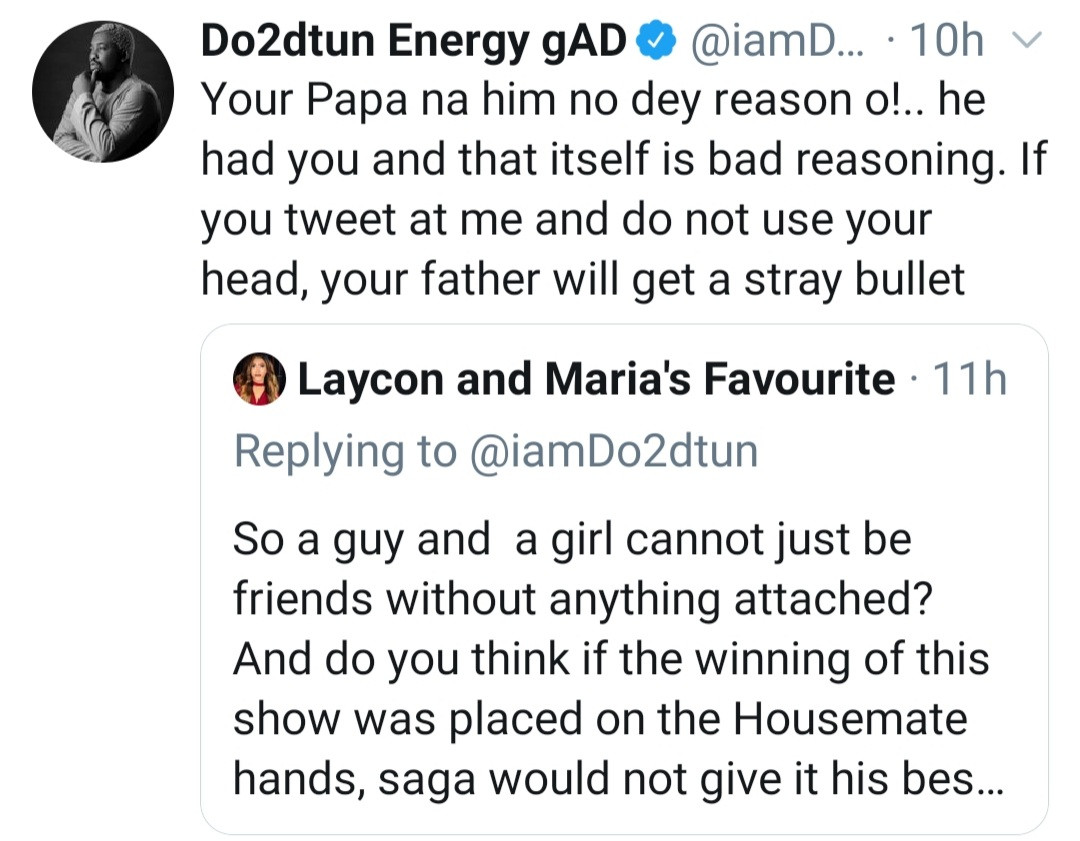Viewport: 1080px width, 841px height.
Task: Click the line "friends without anything attached?"
Action: (582, 600)
